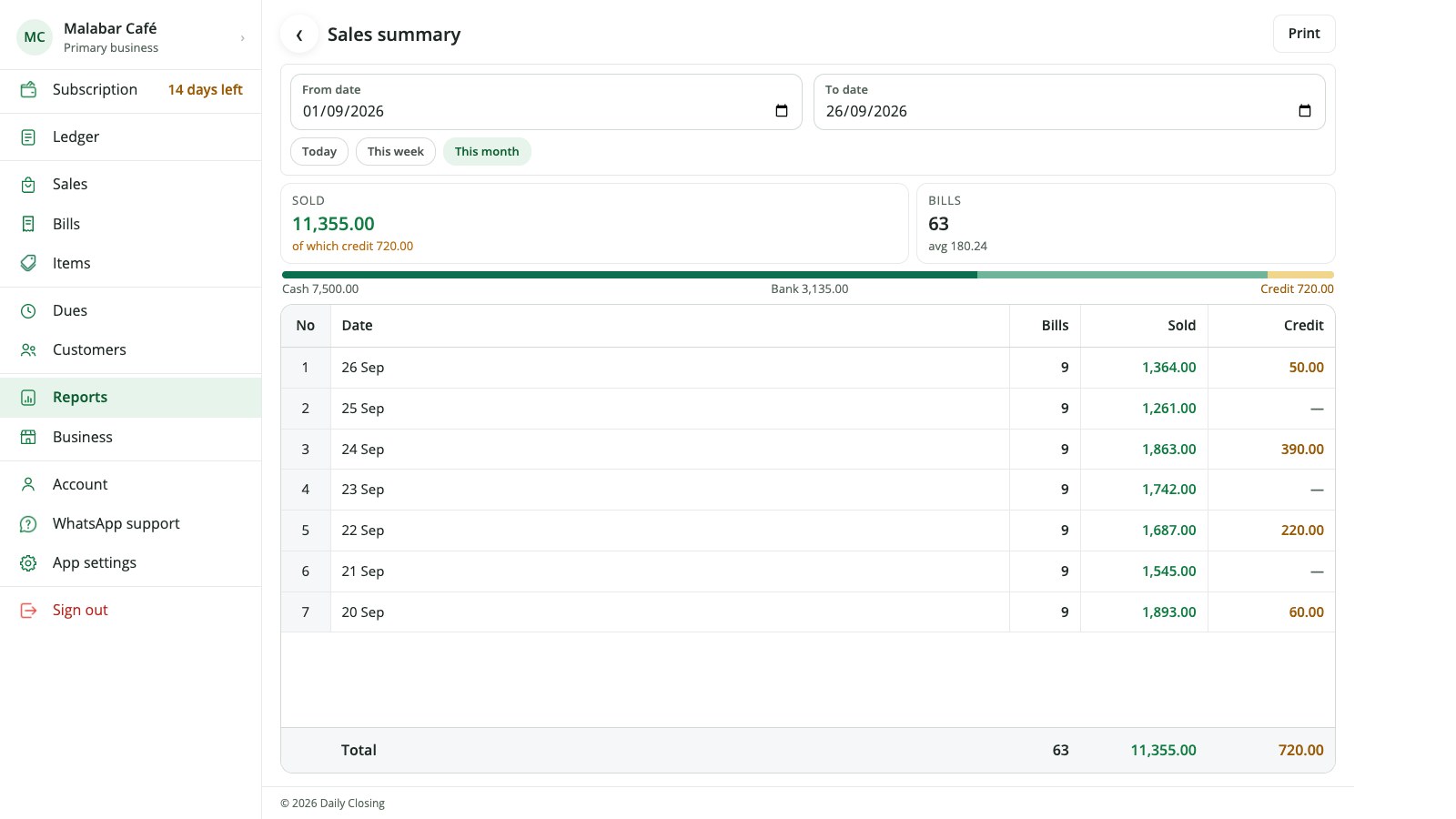The image size is (1456, 819).
Task: Go back using the left chevron button
Action: pos(299,35)
